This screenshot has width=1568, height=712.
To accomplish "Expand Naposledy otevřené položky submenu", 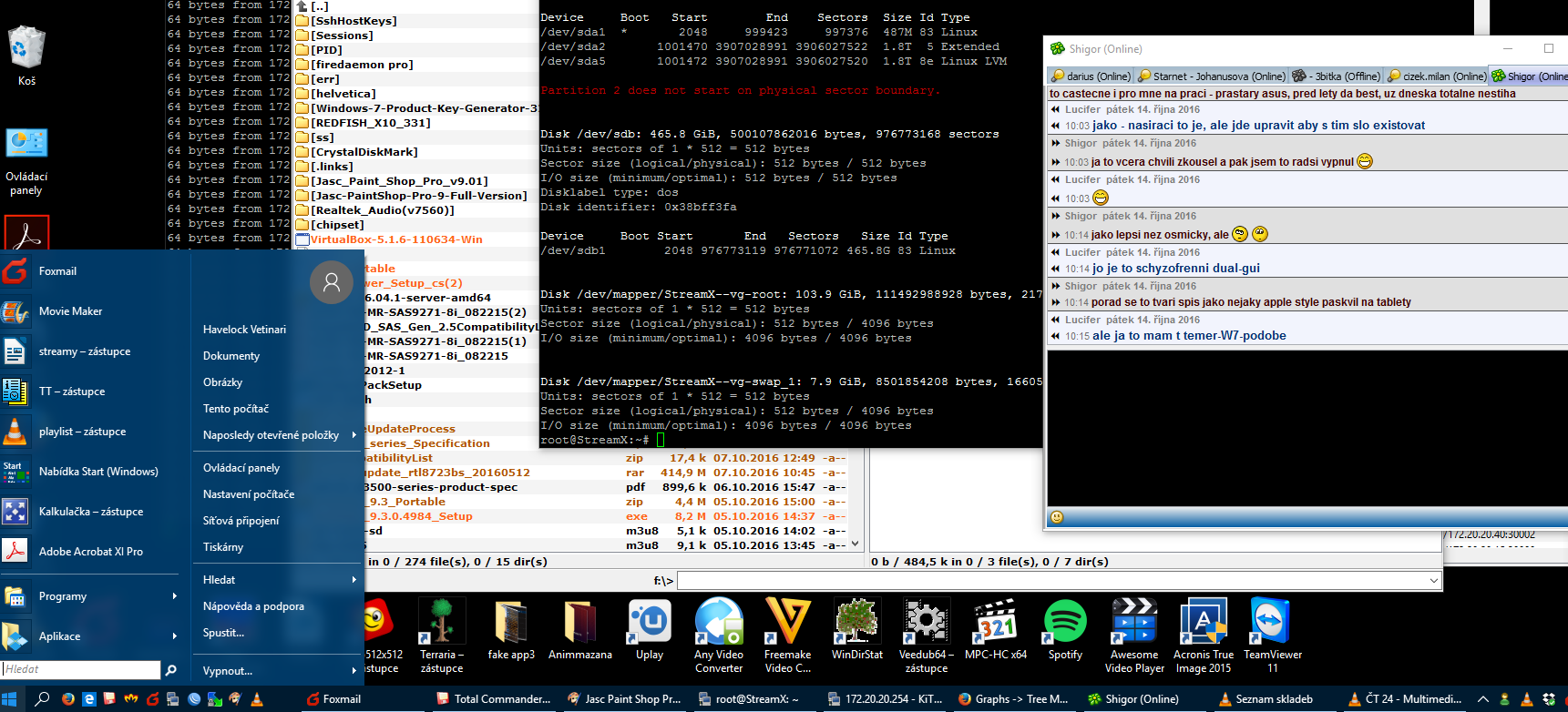I will [354, 435].
